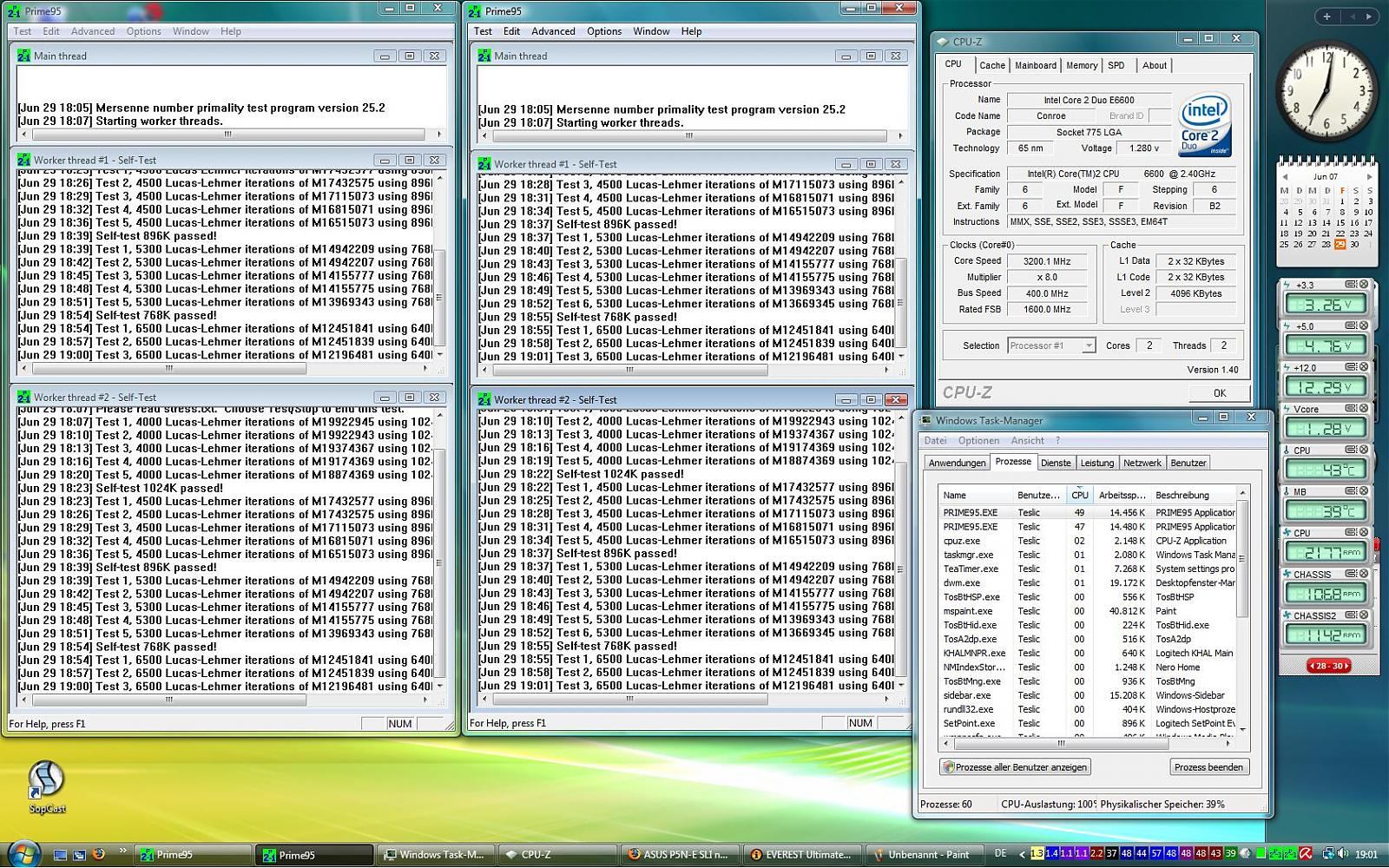
Task: Click the Windows Start orb
Action: point(23,853)
